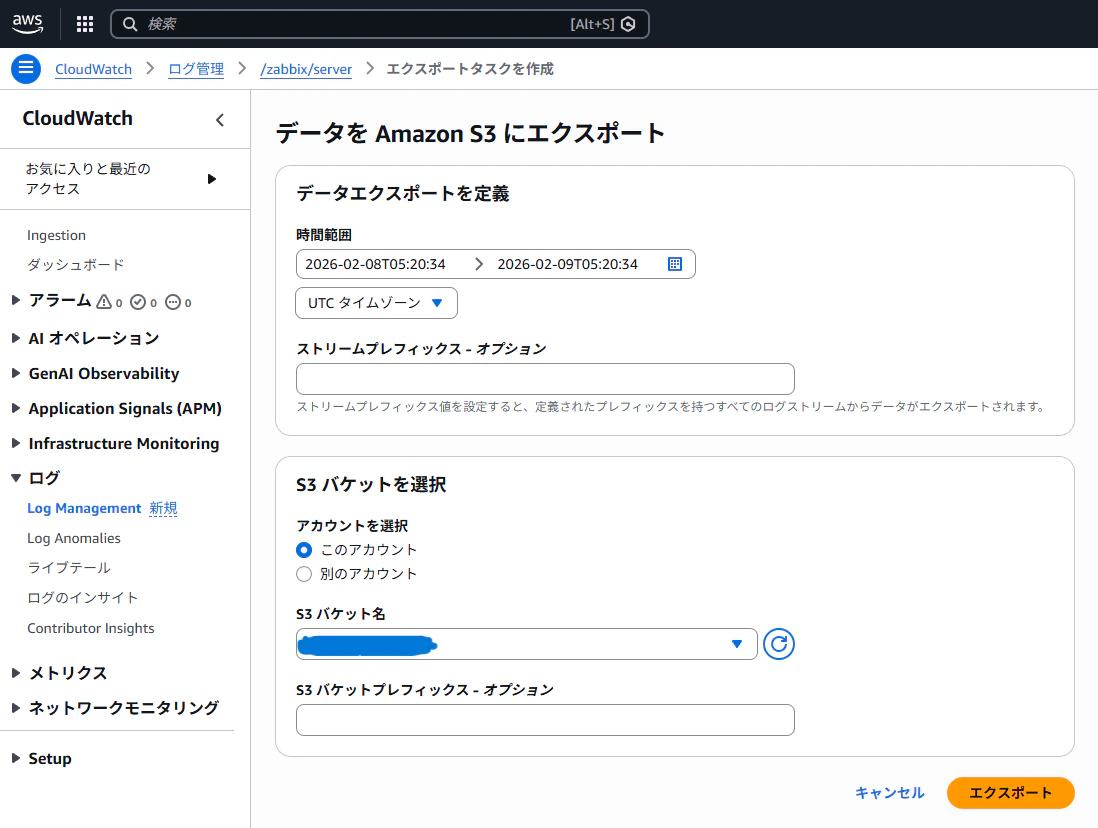This screenshot has height=828, width=1098.
Task: Open the calendar picker for time range
Action: [674, 264]
